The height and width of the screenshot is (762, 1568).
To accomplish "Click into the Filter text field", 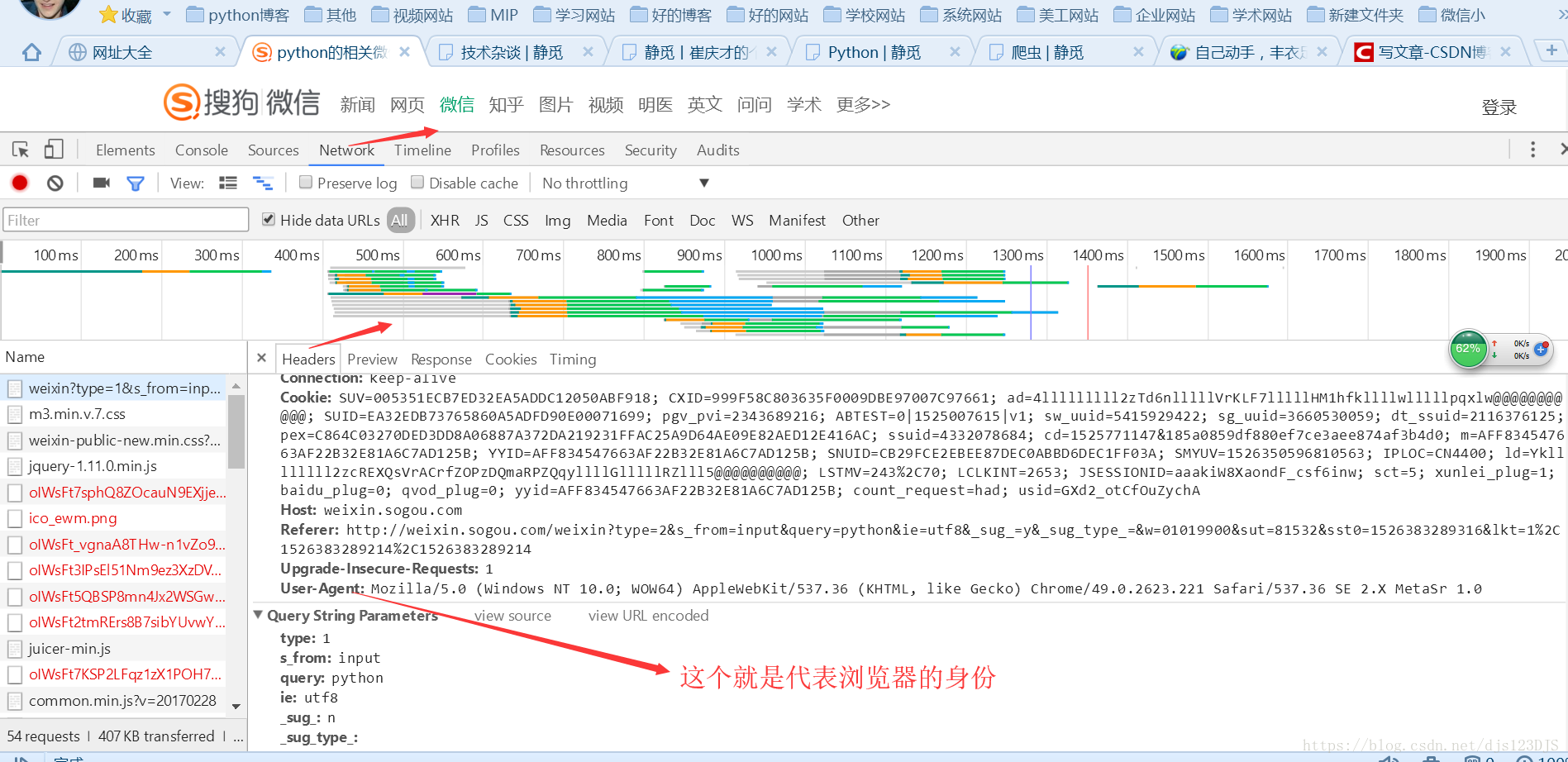I will pyautogui.click(x=126, y=220).
